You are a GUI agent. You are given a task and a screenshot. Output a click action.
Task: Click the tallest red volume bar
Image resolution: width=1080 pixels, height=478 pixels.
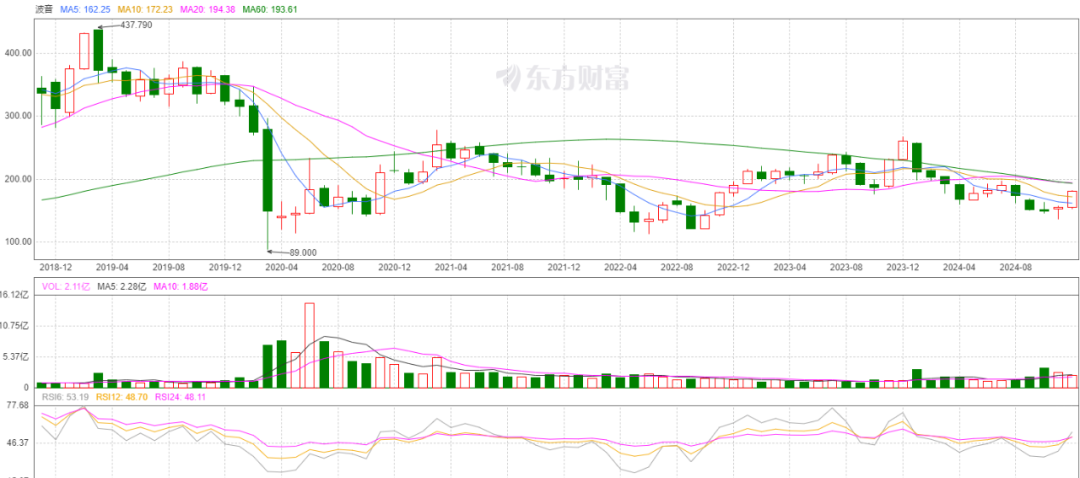click(x=310, y=345)
